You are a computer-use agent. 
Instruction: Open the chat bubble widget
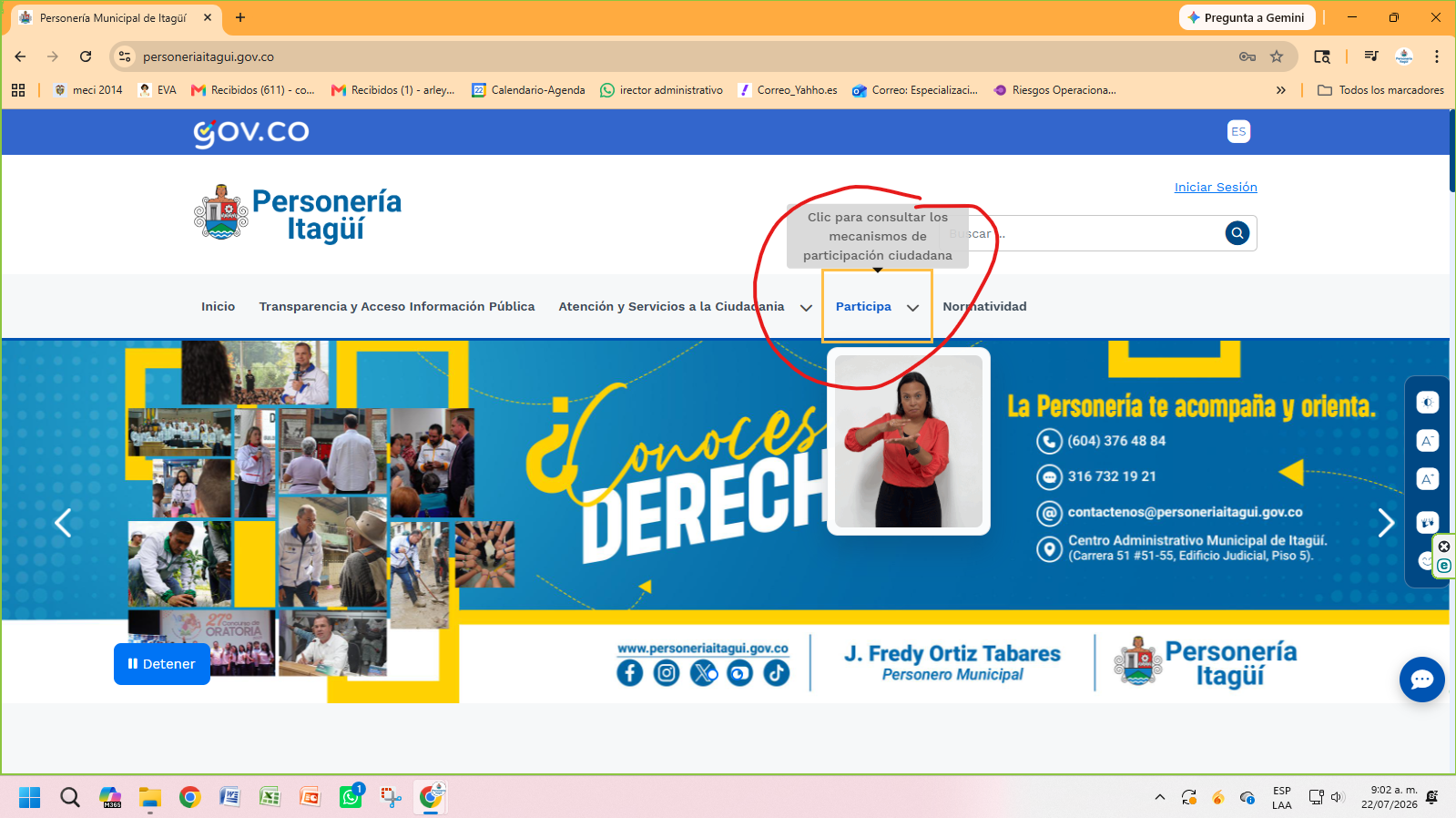pyautogui.click(x=1421, y=680)
